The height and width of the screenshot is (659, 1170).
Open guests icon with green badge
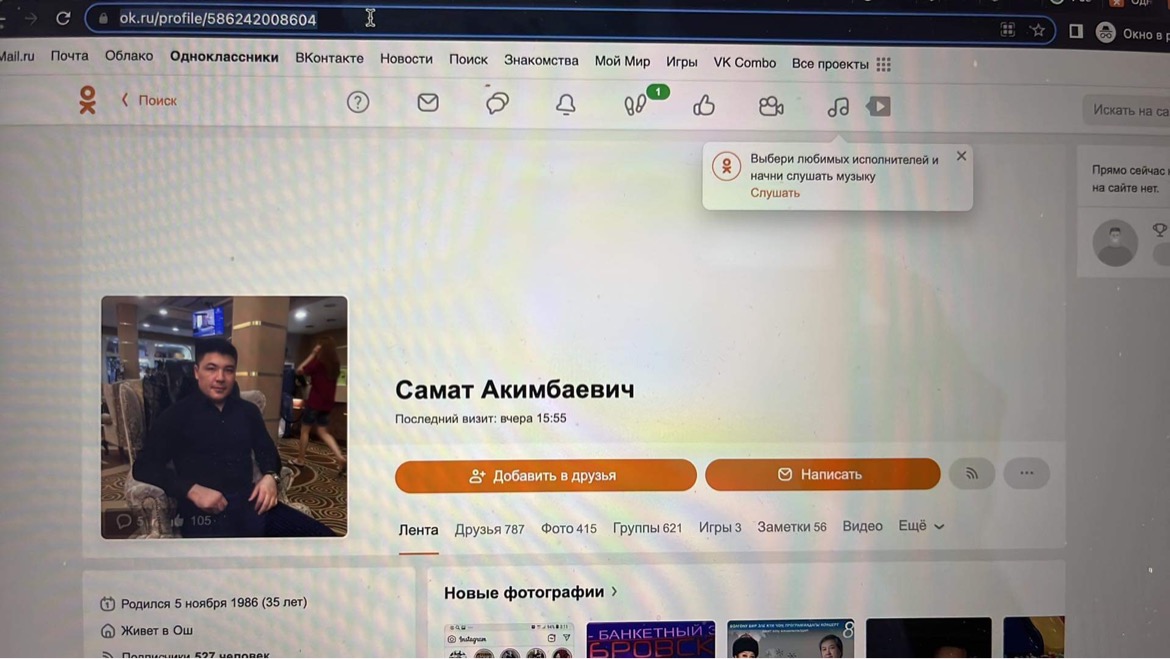pos(636,104)
